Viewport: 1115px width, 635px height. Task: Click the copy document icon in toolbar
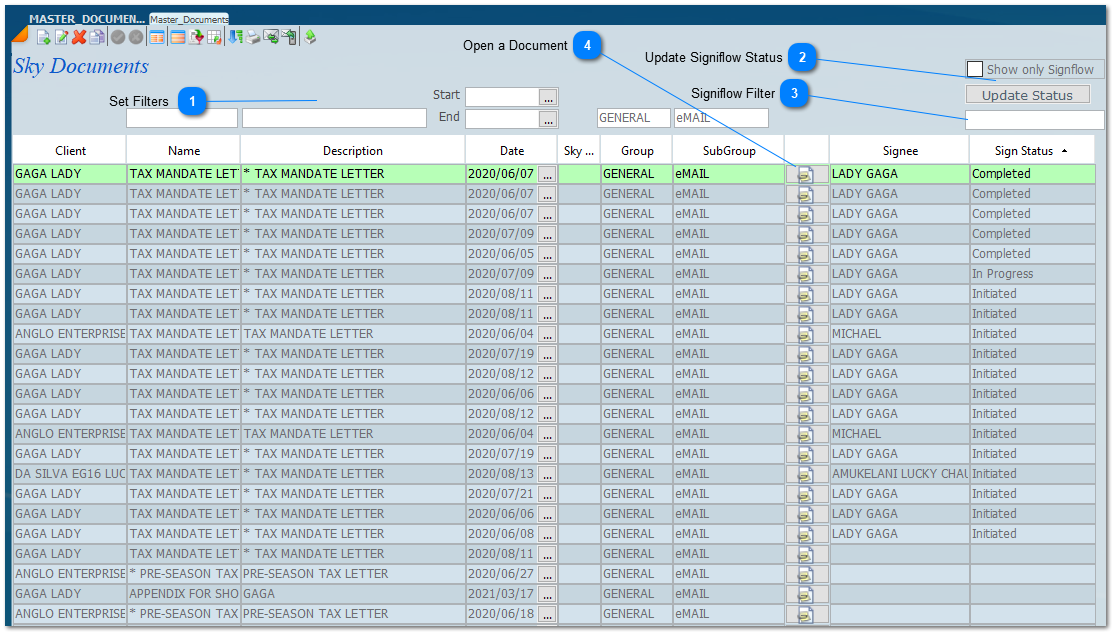tap(96, 37)
